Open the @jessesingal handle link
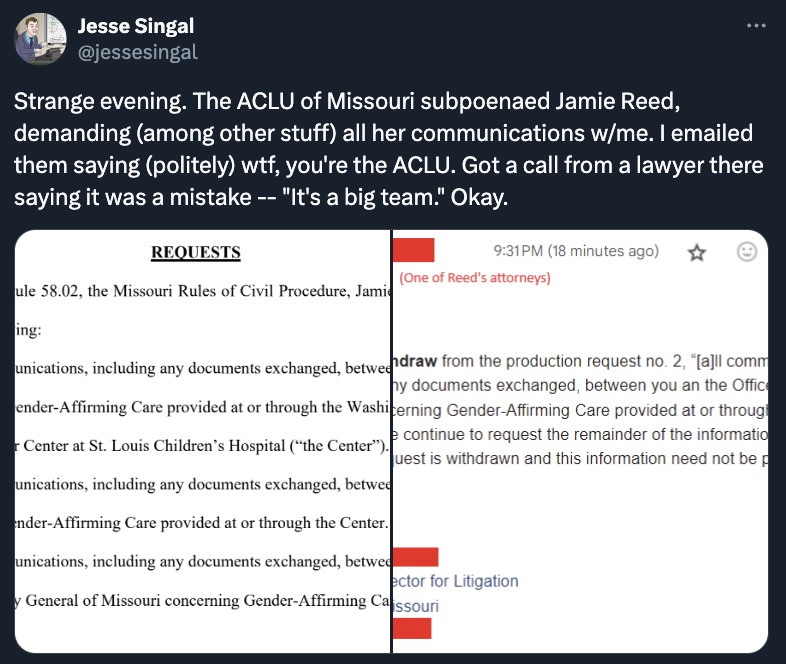 pos(138,53)
